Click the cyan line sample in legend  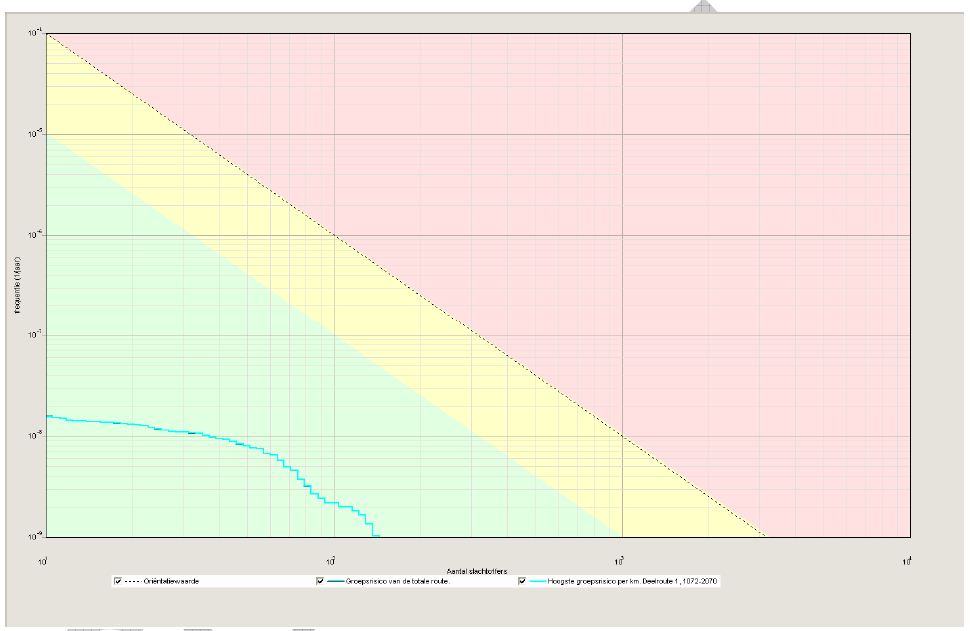tap(537, 582)
